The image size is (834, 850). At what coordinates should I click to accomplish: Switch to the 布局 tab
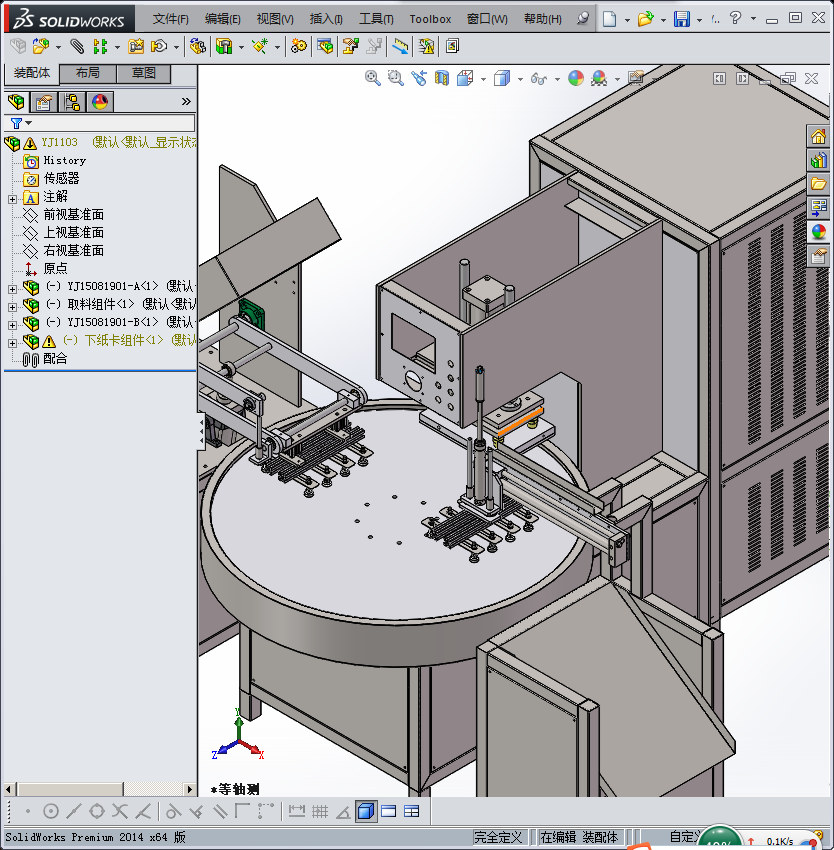click(88, 74)
